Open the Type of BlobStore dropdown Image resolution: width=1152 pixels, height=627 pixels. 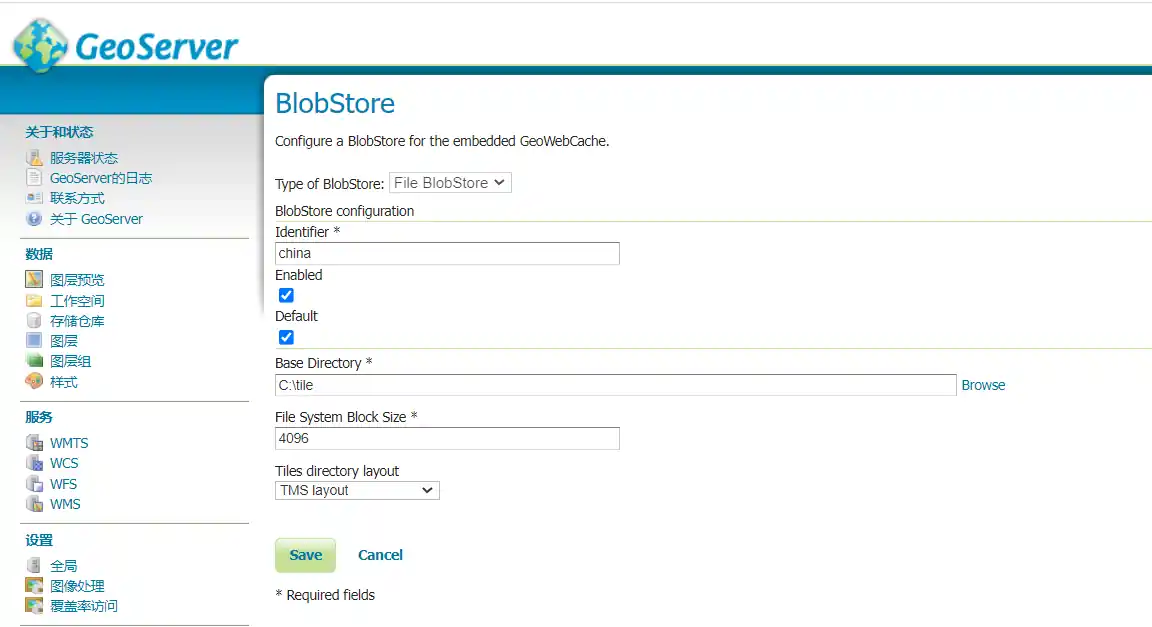[x=450, y=183]
